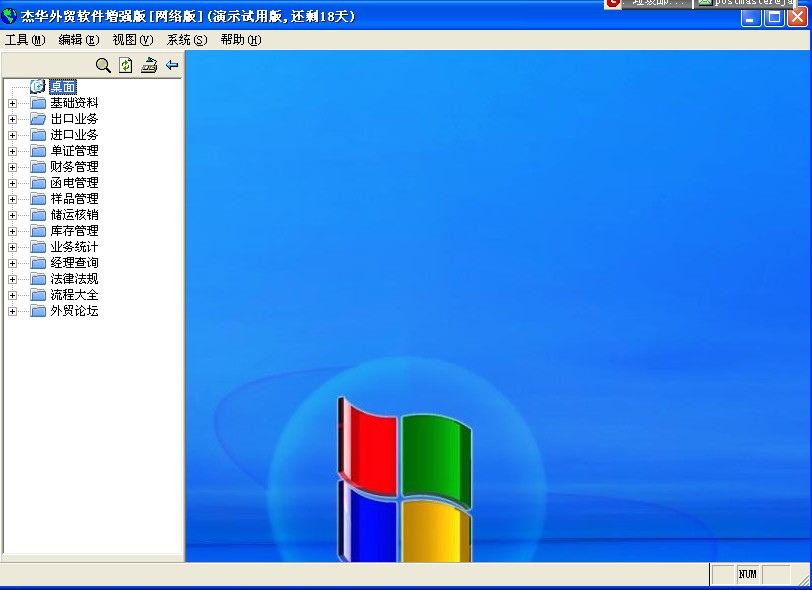Expand the 外贸论坛 tree node

coord(12,312)
